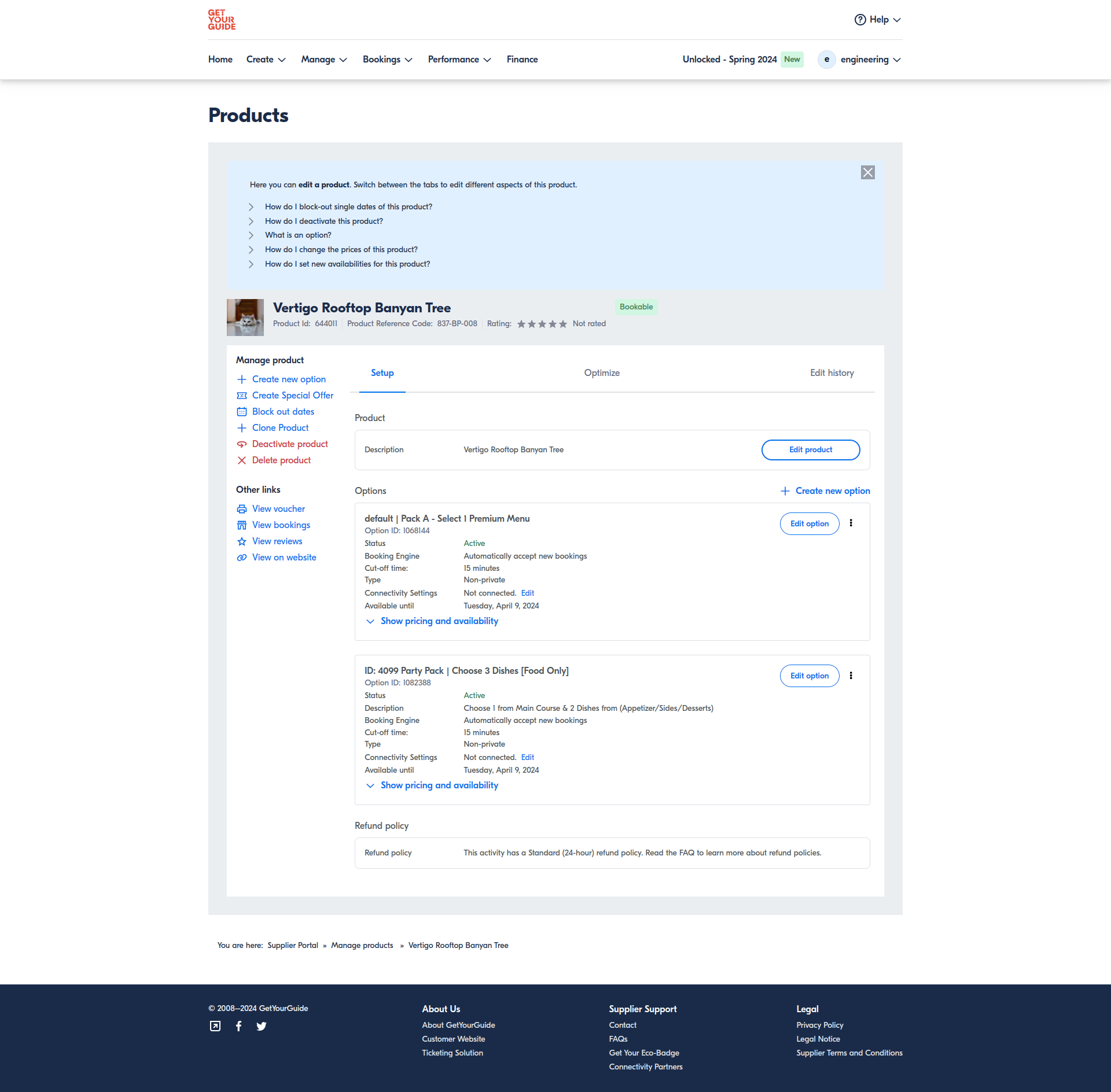The image size is (1111, 1092).
Task: Close the blue help info banner
Action: pyautogui.click(x=867, y=172)
